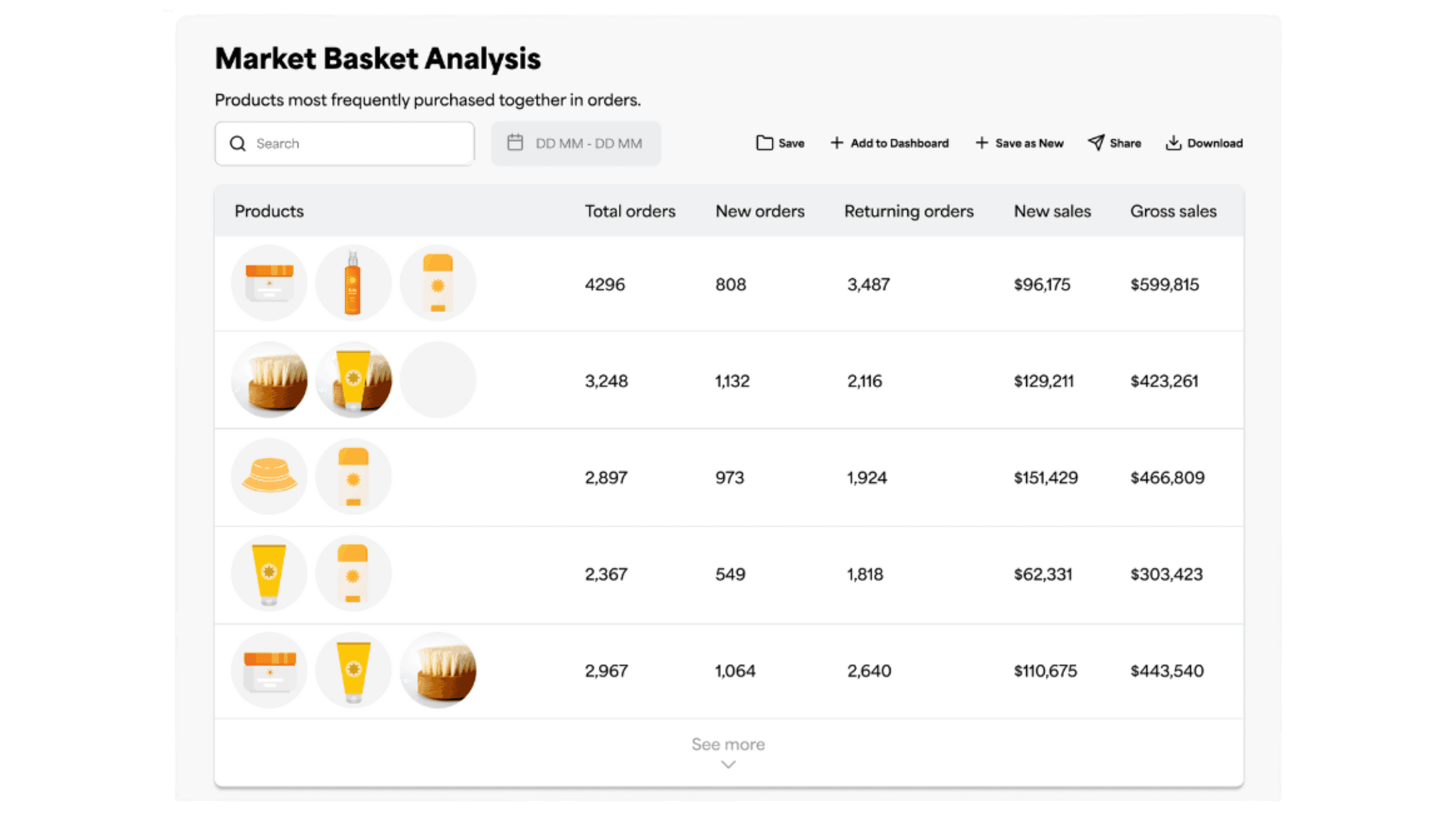Sort by New orders column header
1456x819 pixels.
[x=760, y=211]
